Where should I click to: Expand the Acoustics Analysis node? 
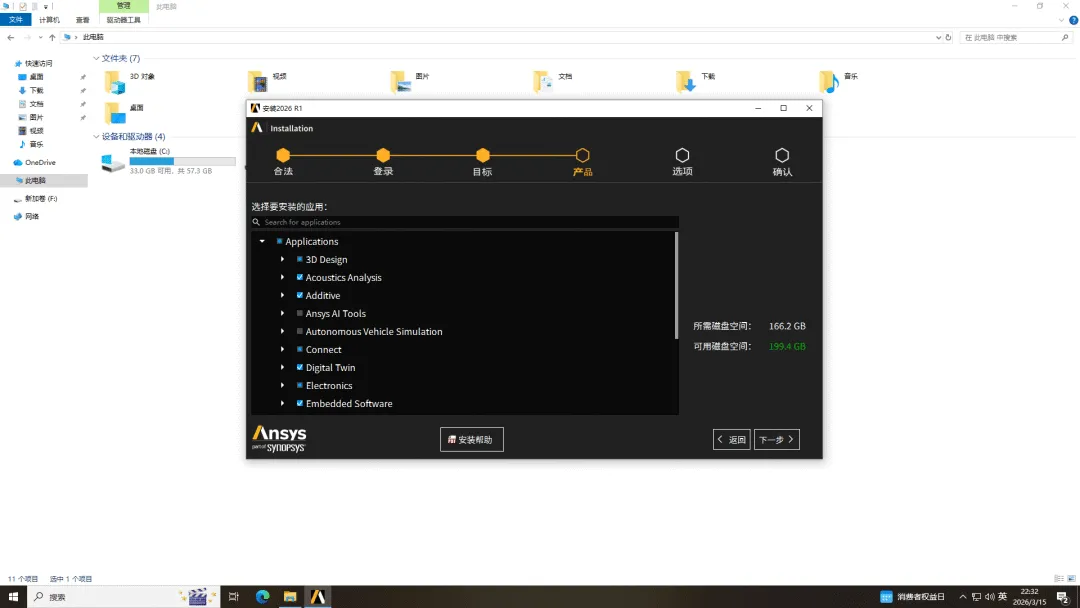coord(282,277)
